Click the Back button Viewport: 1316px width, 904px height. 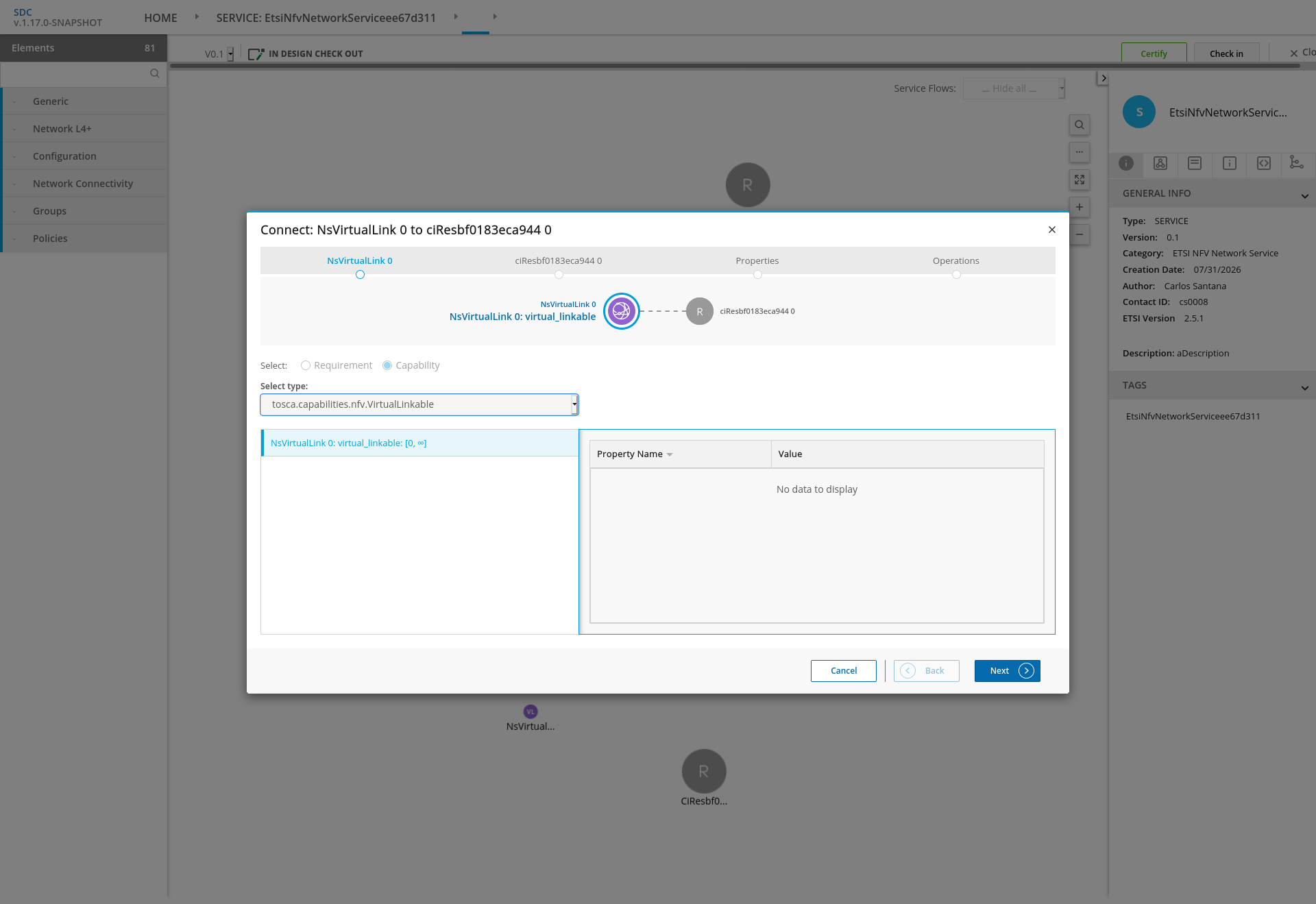926,671
